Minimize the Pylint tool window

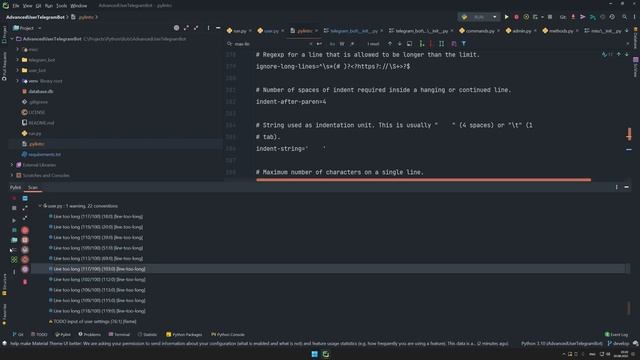tap(626, 187)
